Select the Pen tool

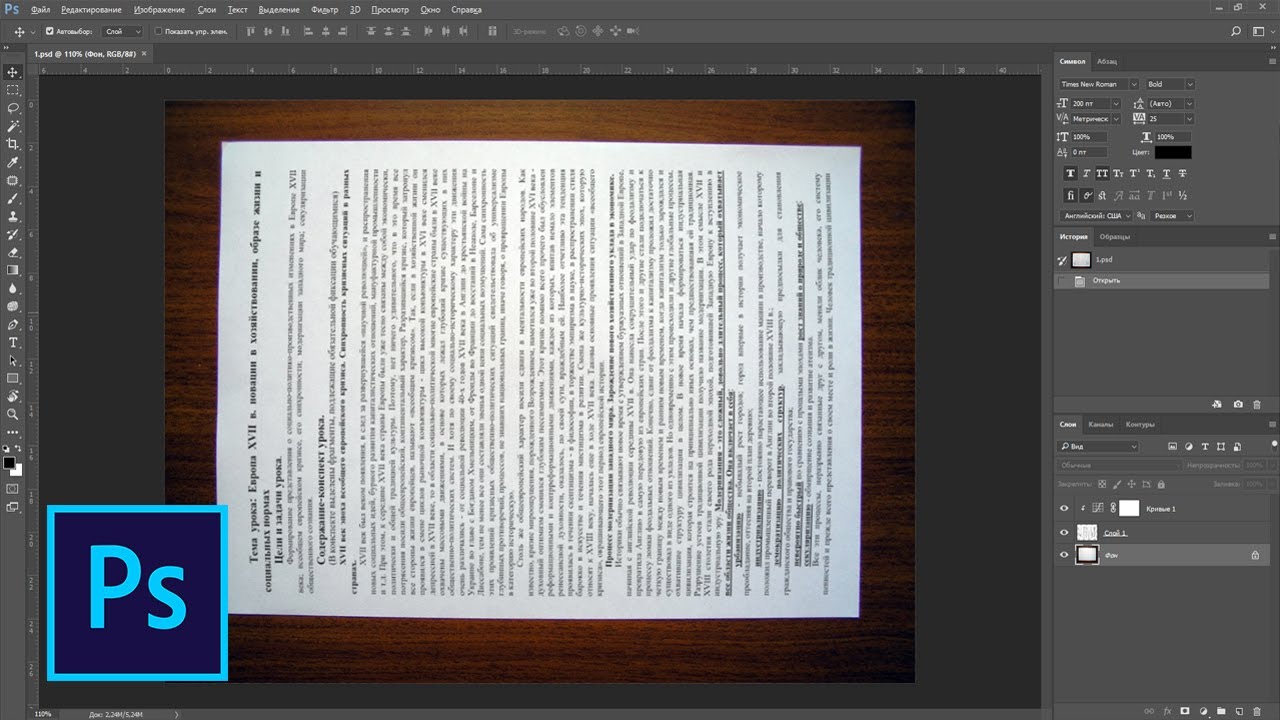coord(13,324)
